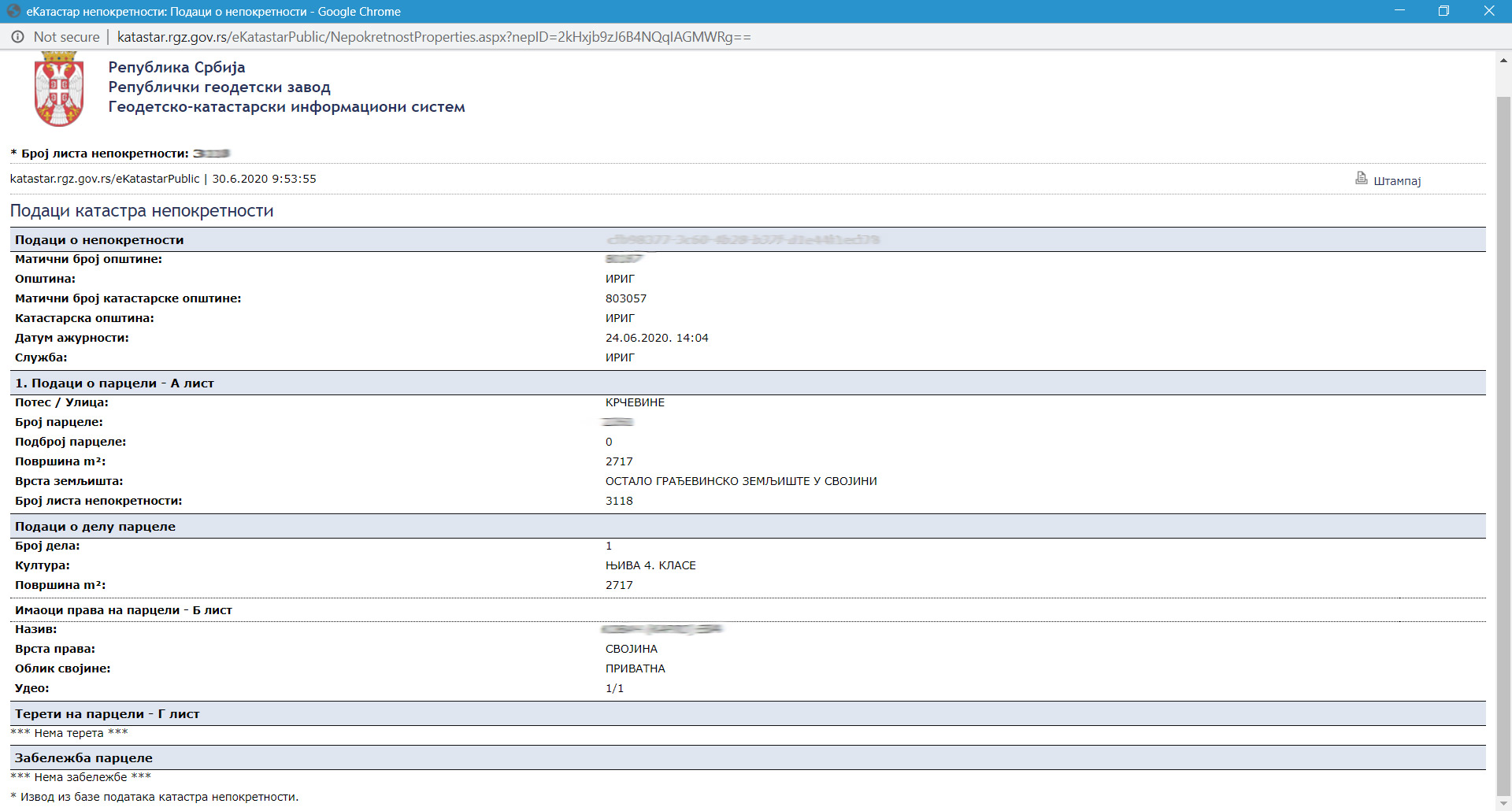This screenshot has width=1512, height=811.
Task: Select section header Подаци о парцели - А лист
Action: coord(115,383)
